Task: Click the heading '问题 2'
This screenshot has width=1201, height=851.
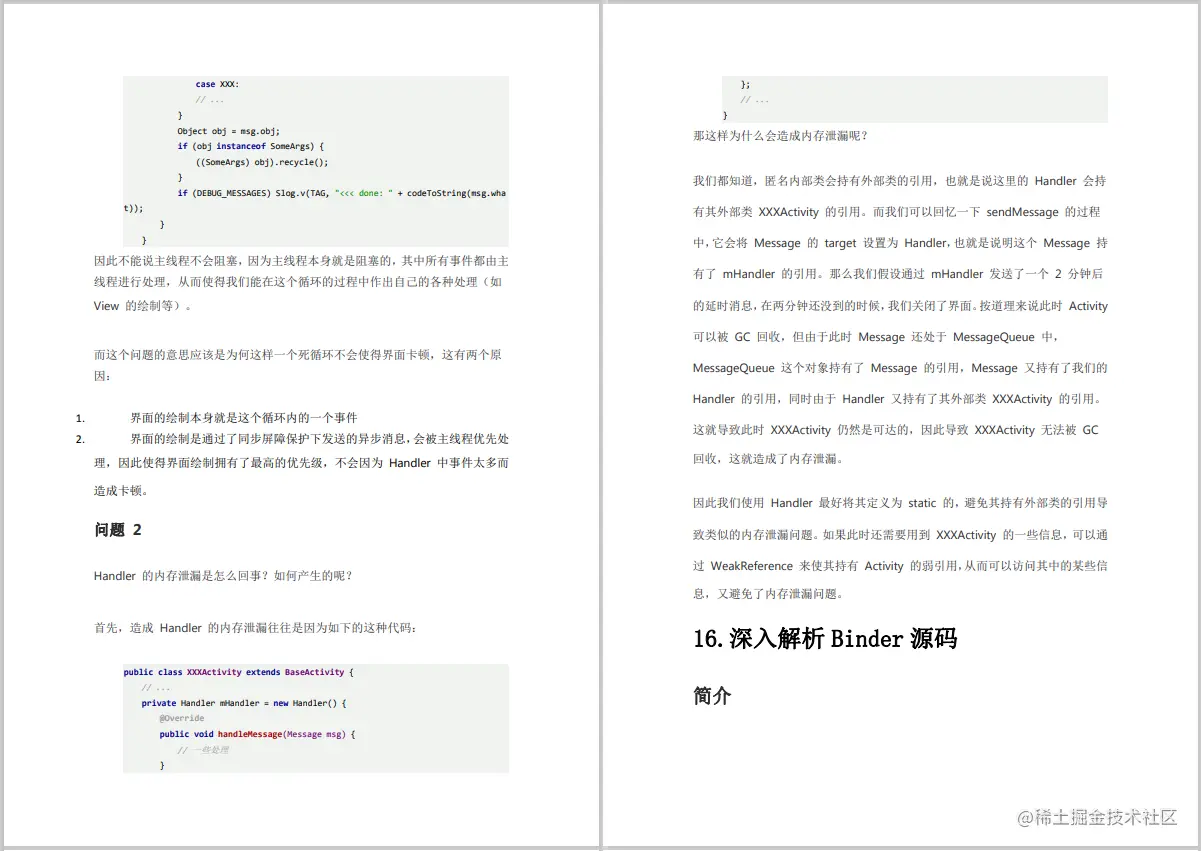Action: click(118, 530)
